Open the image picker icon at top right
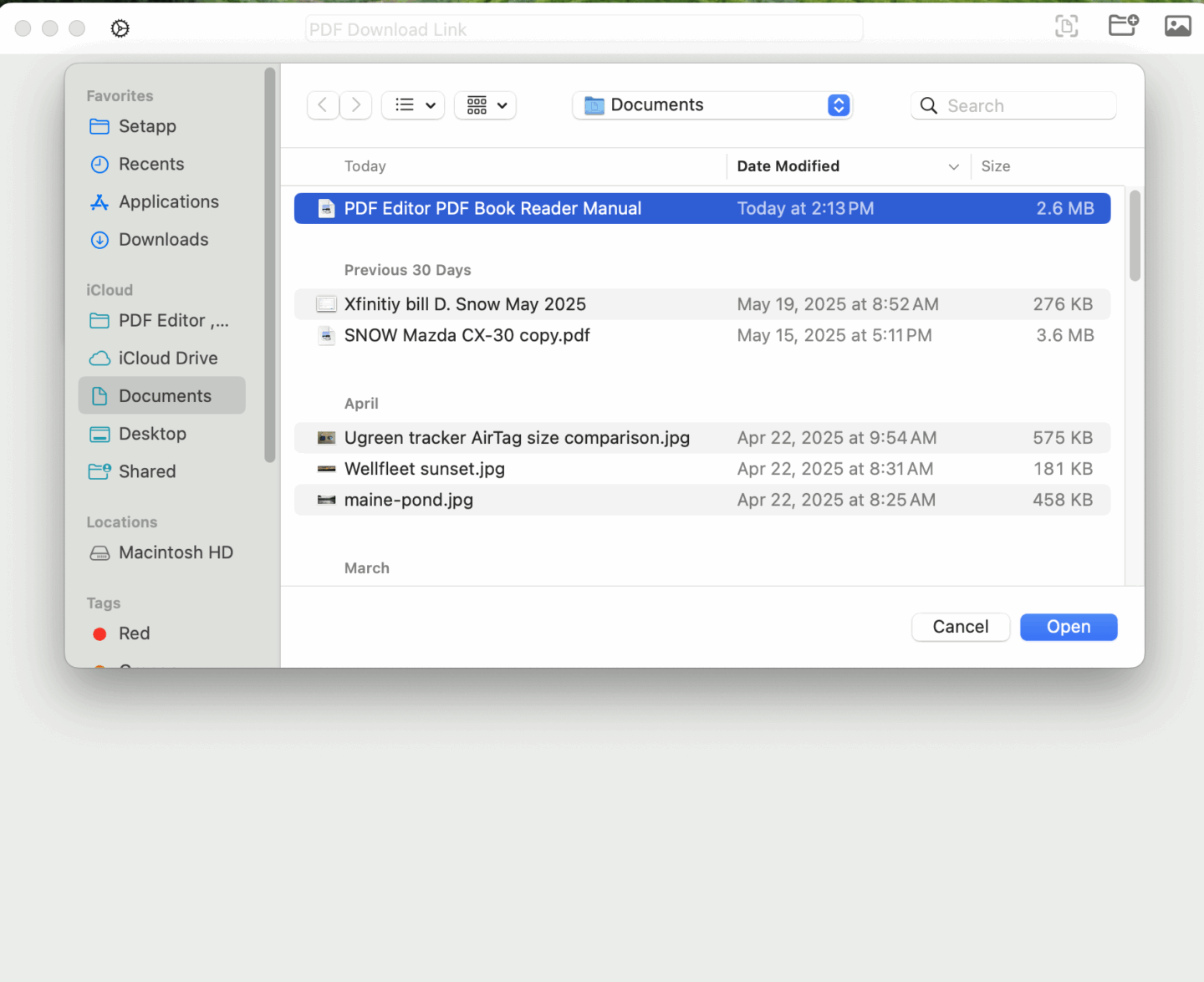1204x982 pixels. pyautogui.click(x=1177, y=26)
